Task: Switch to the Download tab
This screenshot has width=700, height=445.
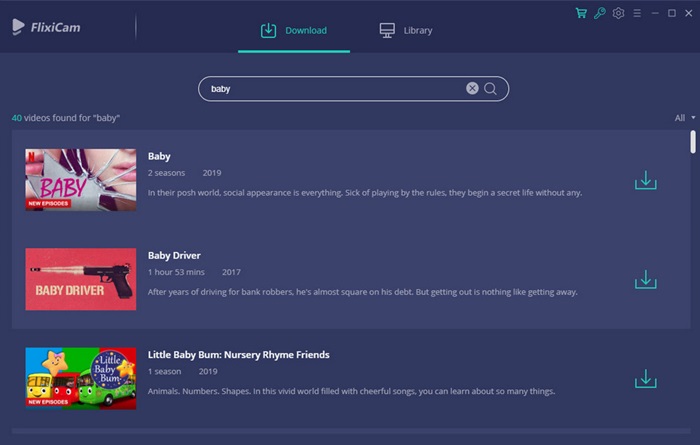Action: click(294, 30)
